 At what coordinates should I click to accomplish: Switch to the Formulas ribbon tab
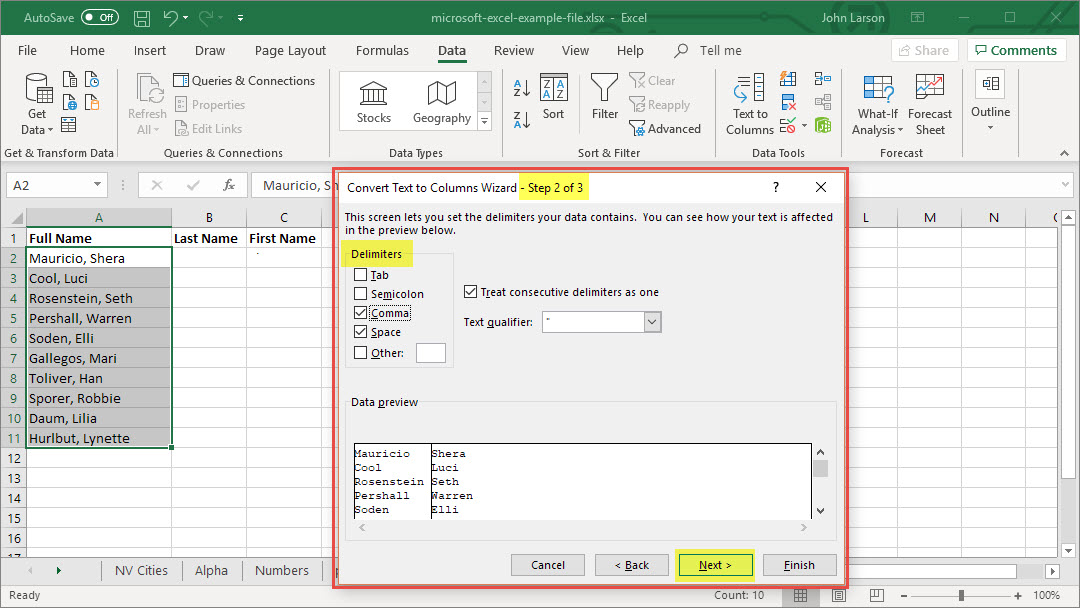(x=382, y=51)
